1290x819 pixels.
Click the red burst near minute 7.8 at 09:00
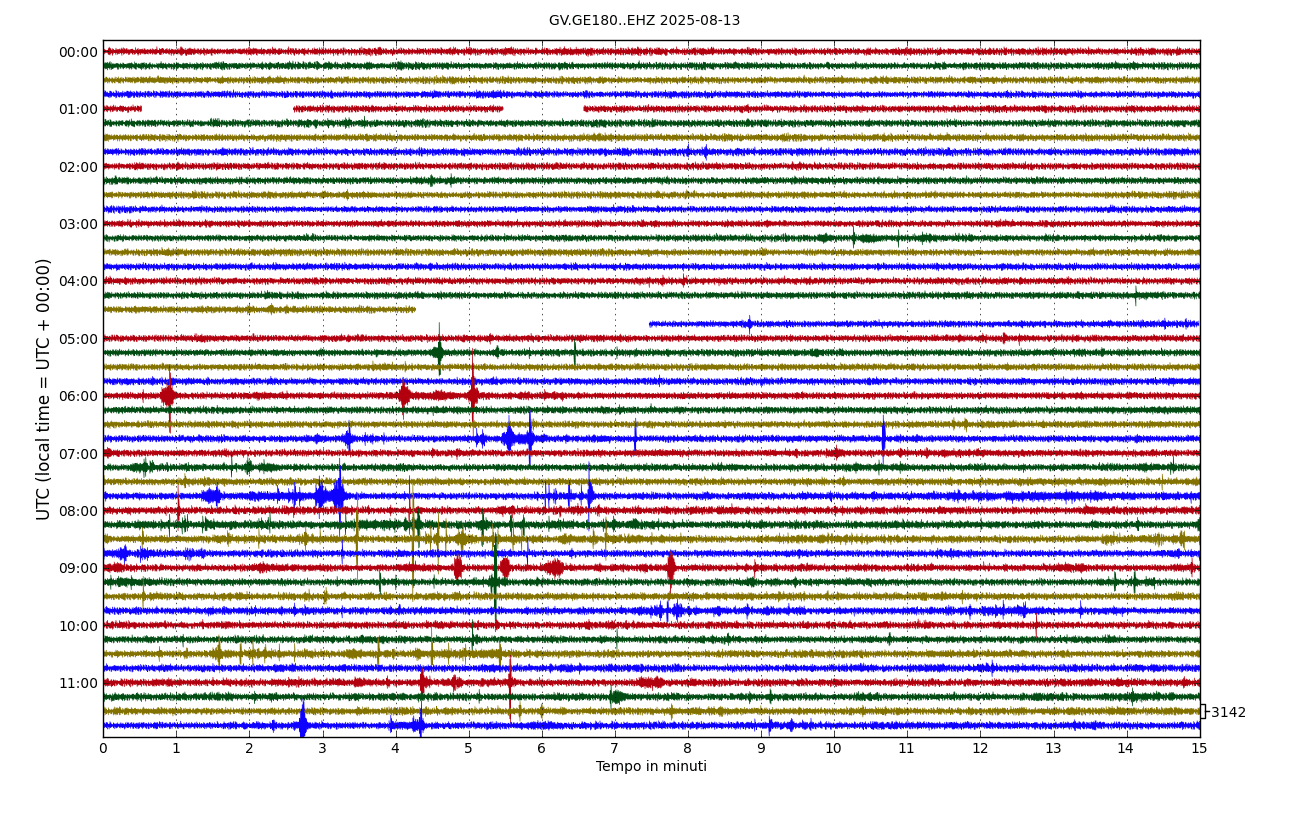click(670, 568)
